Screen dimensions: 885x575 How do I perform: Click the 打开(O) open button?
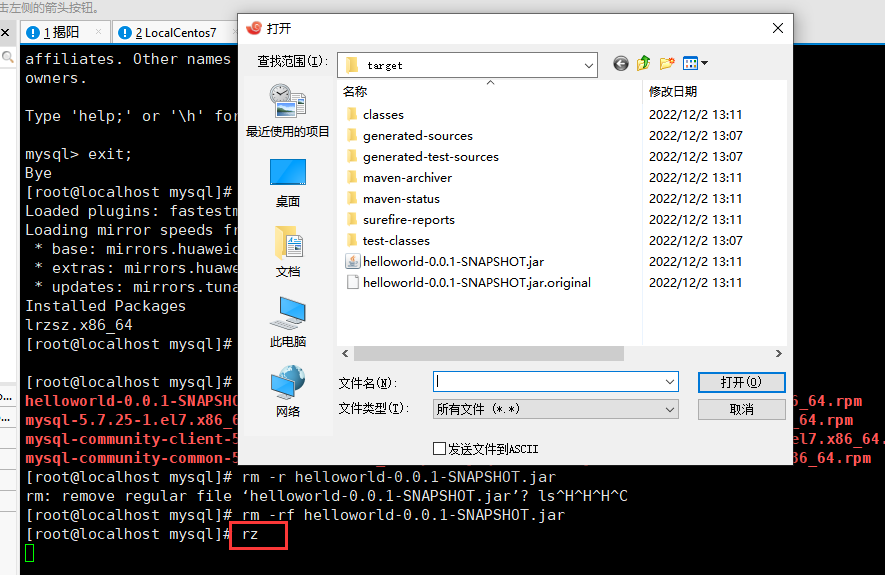coord(741,382)
